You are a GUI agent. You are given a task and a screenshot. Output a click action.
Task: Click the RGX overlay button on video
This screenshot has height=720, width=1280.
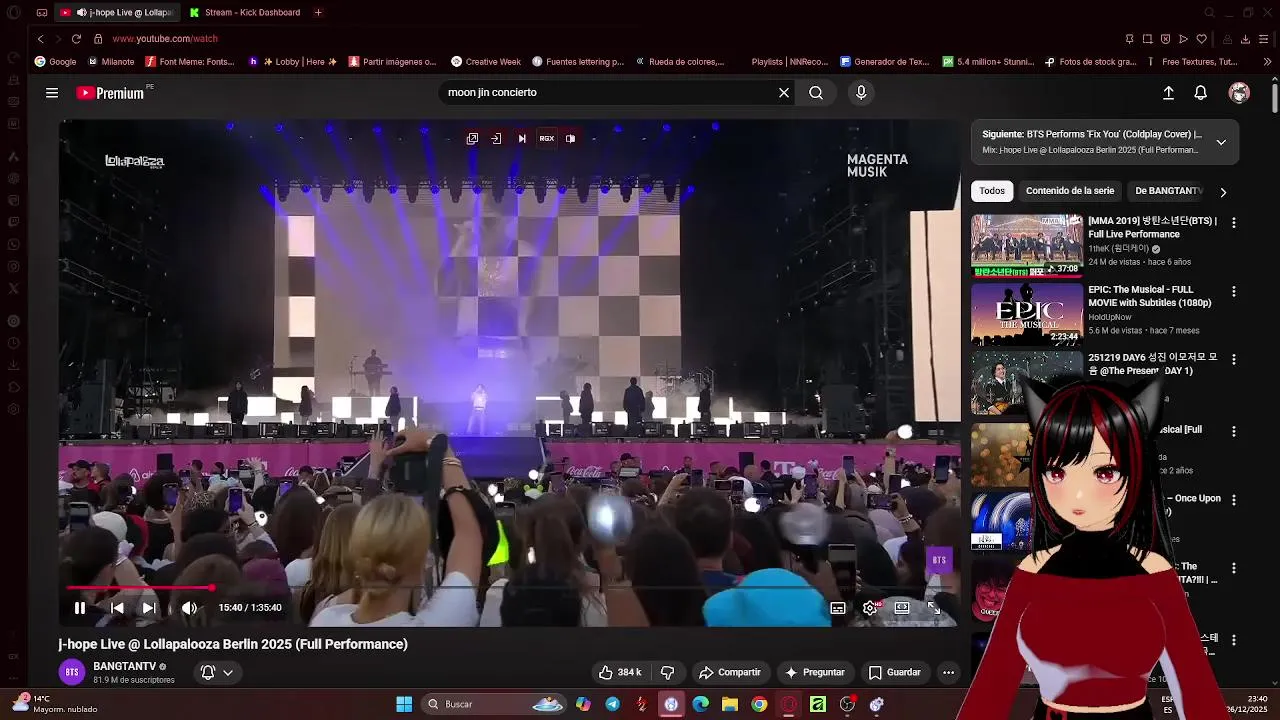pos(546,139)
